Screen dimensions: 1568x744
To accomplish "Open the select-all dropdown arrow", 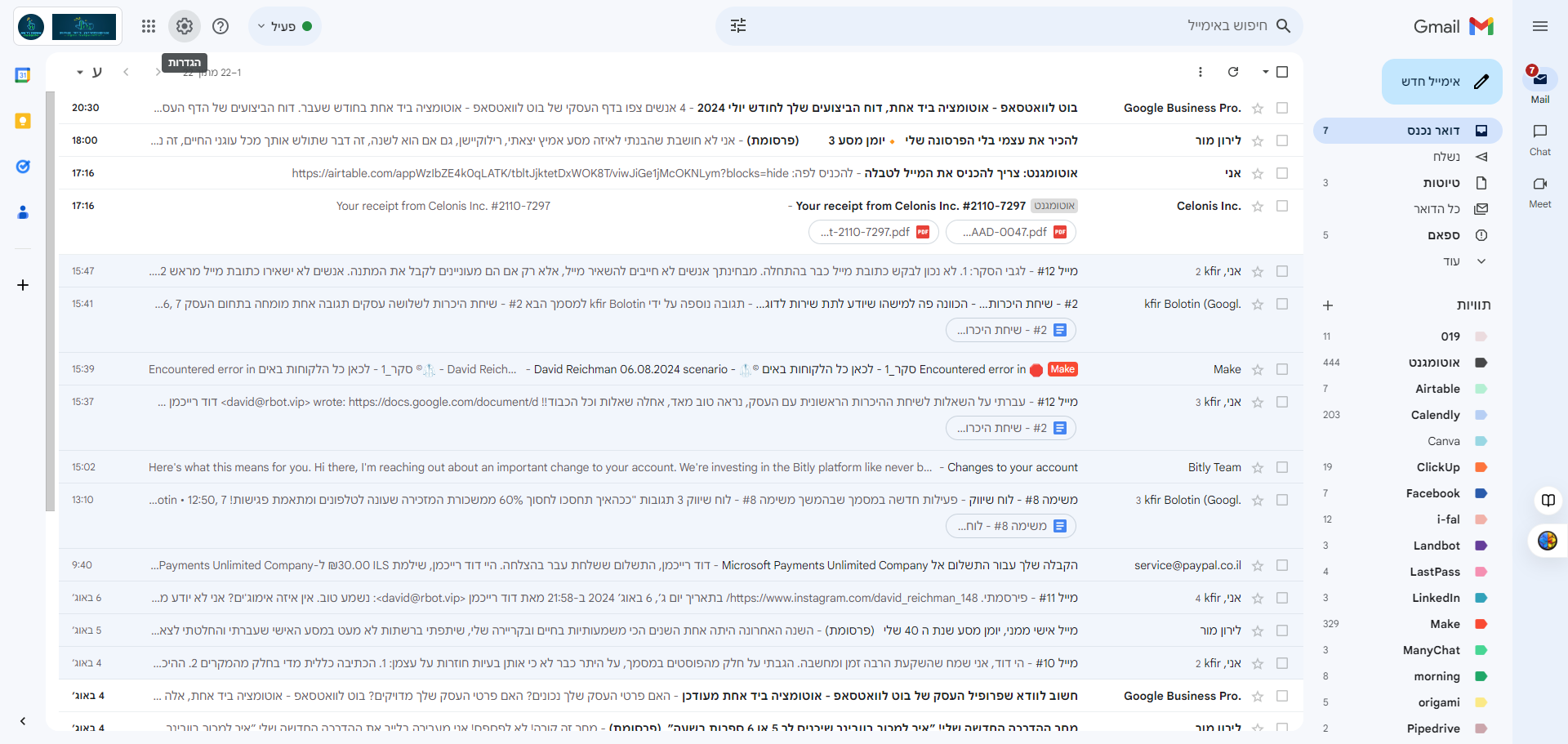I will 1265,72.
